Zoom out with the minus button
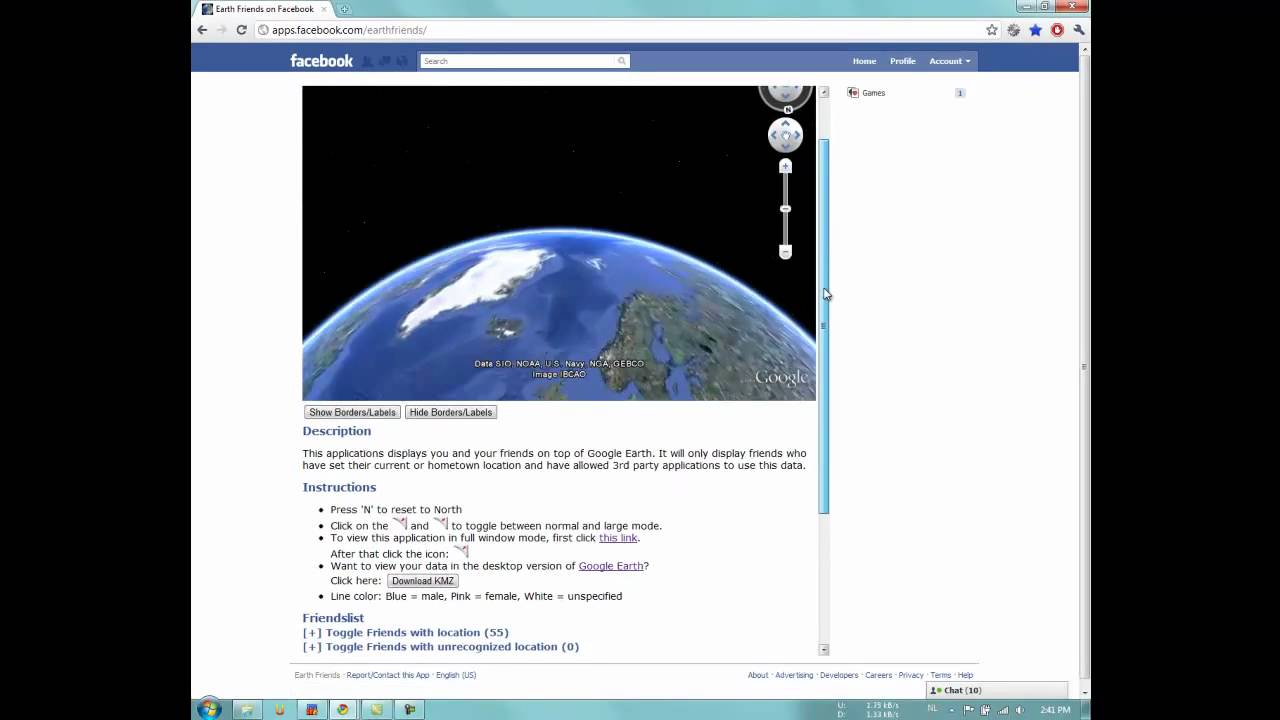The height and width of the screenshot is (720, 1280). (x=785, y=252)
